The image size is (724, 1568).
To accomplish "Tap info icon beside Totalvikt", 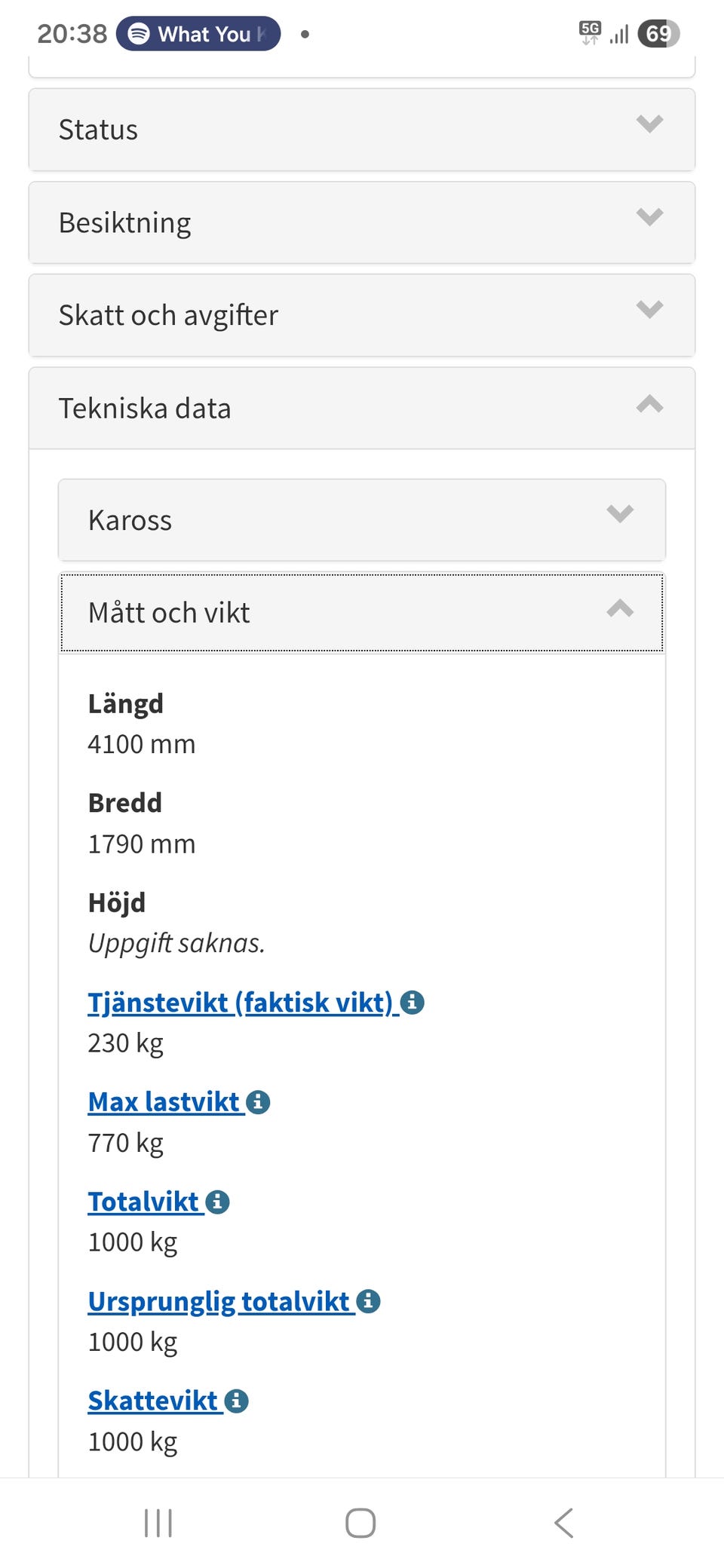I will tap(217, 1202).
